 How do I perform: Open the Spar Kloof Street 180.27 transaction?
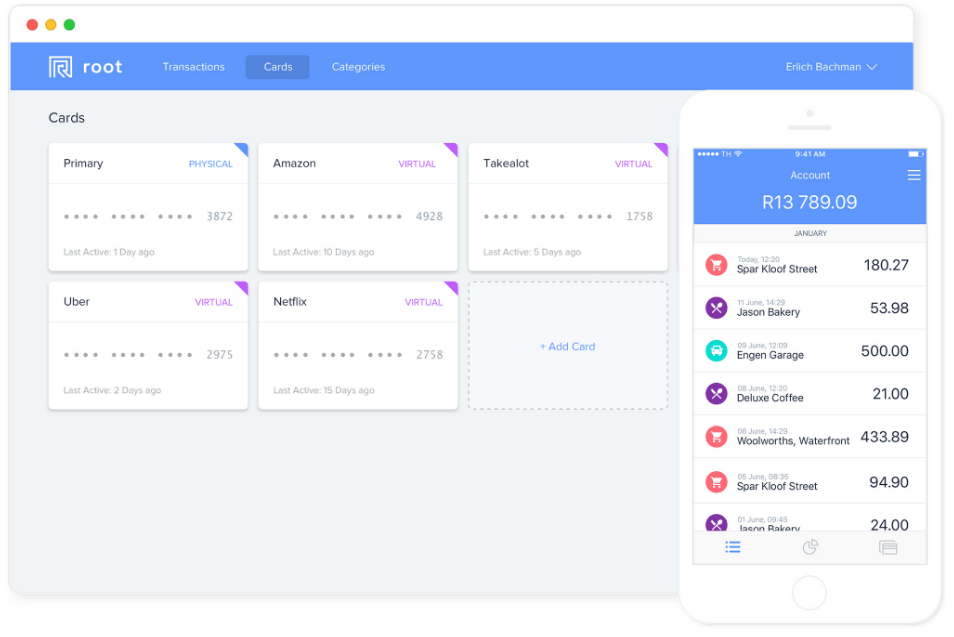[810, 265]
